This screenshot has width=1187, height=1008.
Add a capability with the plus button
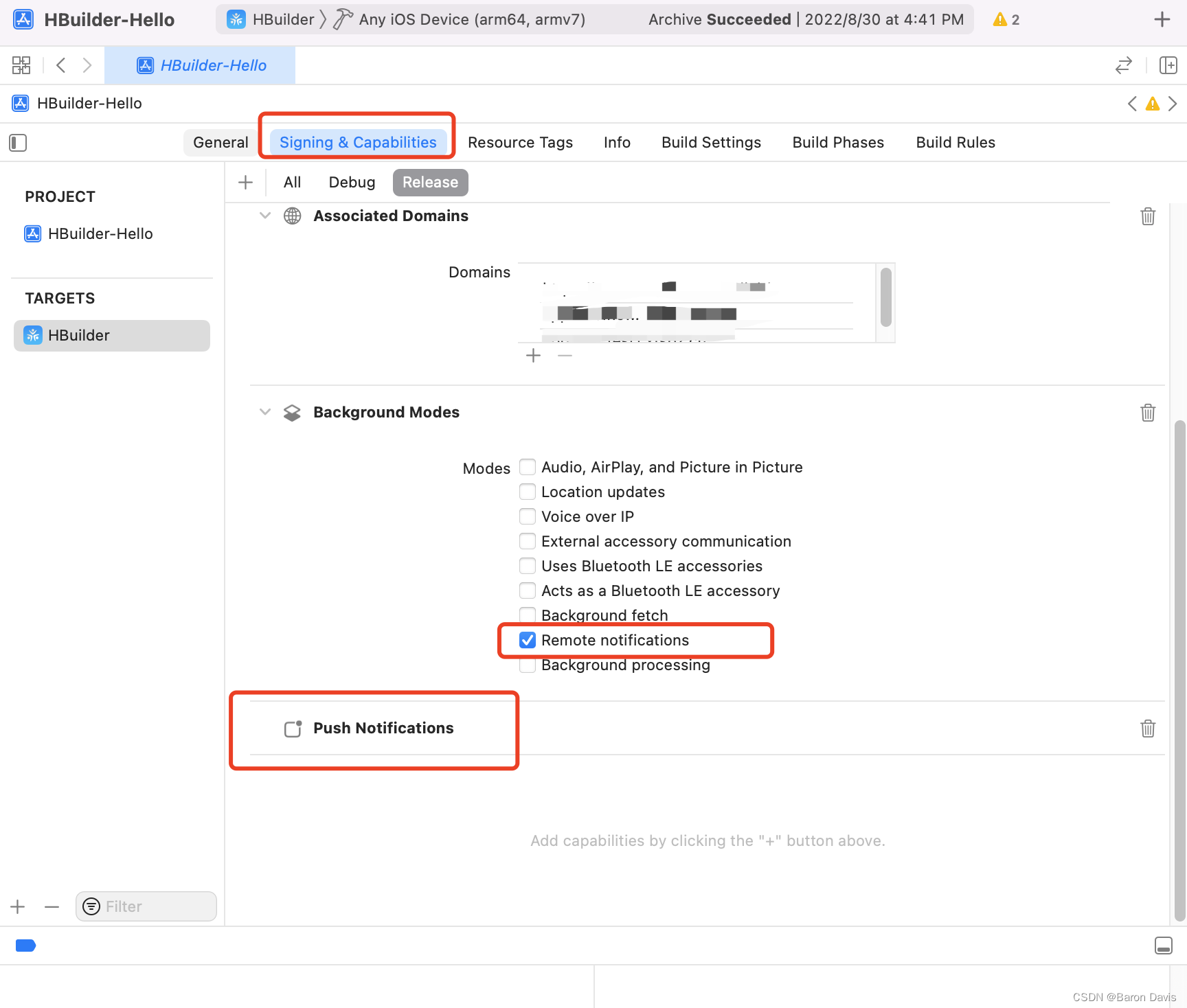click(x=245, y=182)
